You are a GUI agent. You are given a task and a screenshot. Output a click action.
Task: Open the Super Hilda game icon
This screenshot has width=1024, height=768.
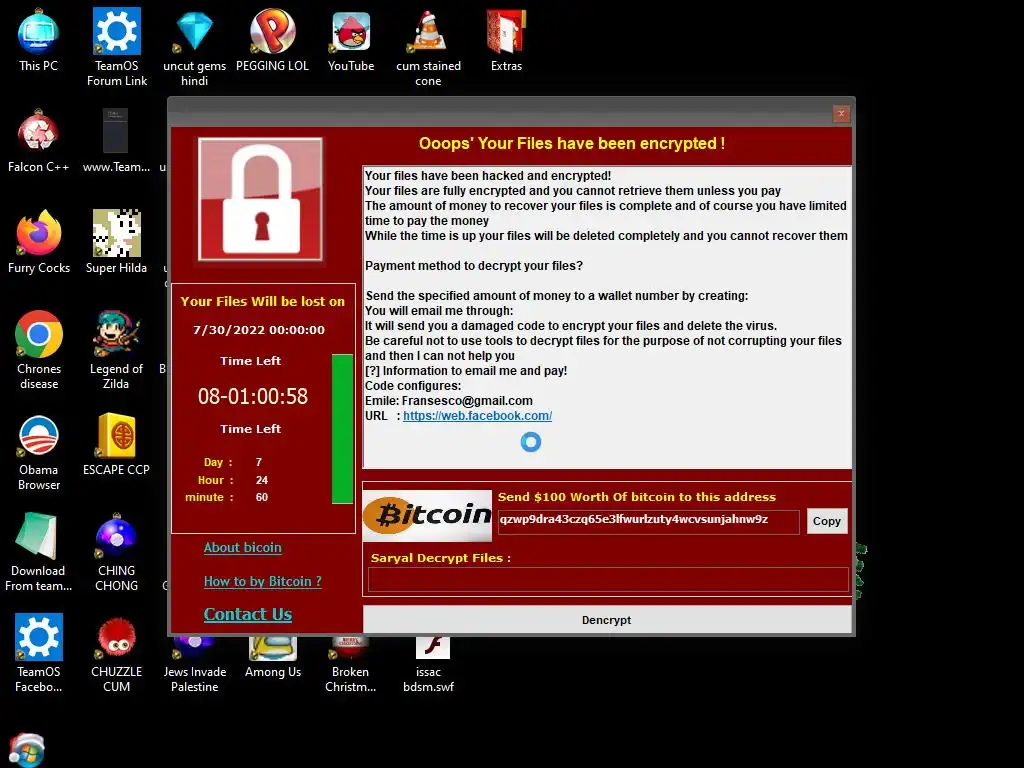click(x=116, y=242)
